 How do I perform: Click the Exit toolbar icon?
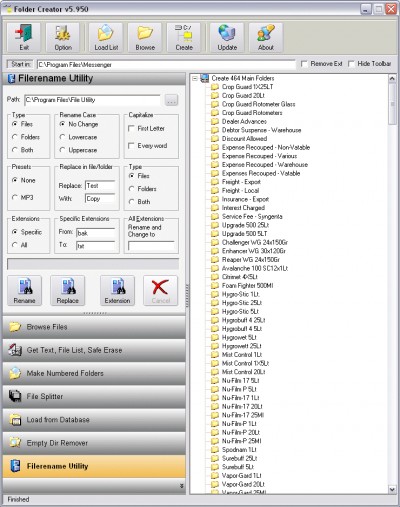(x=23, y=37)
